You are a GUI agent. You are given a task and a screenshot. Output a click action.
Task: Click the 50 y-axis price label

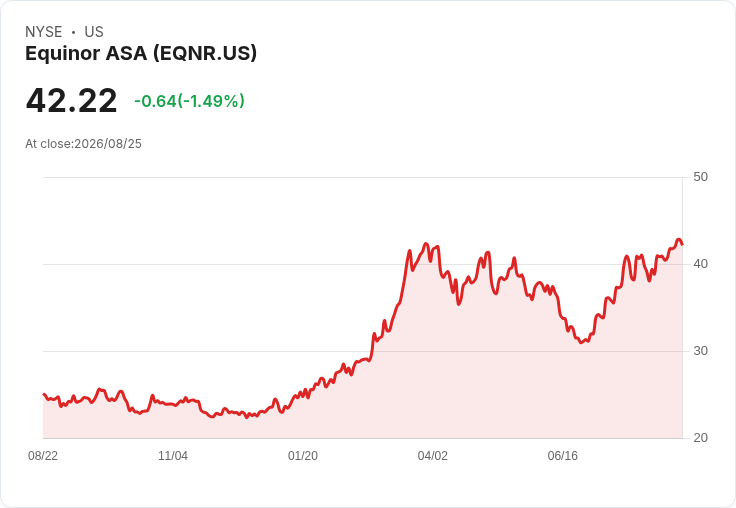(x=700, y=177)
